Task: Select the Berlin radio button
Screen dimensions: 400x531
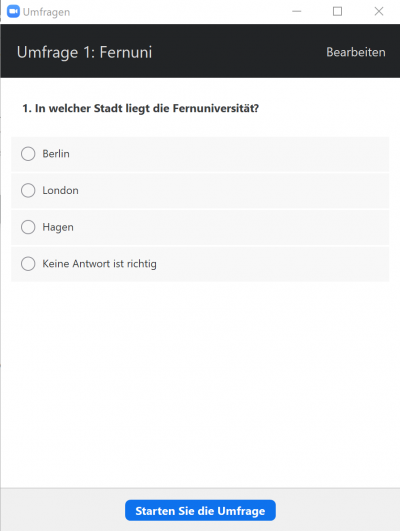Action: click(28, 154)
